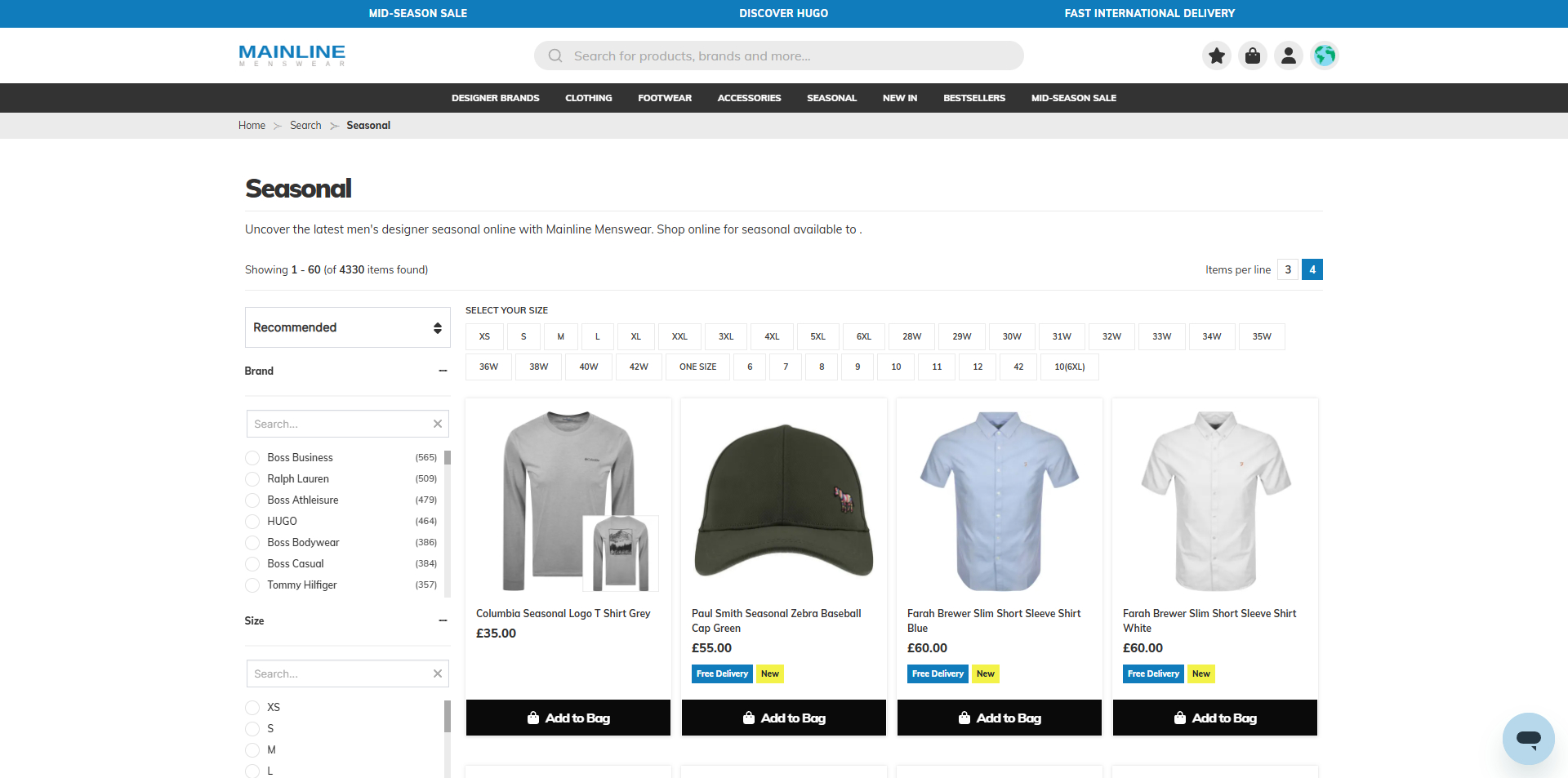Screen dimensions: 1568x778
Task: Open the Seasonal menu
Action: [831, 98]
